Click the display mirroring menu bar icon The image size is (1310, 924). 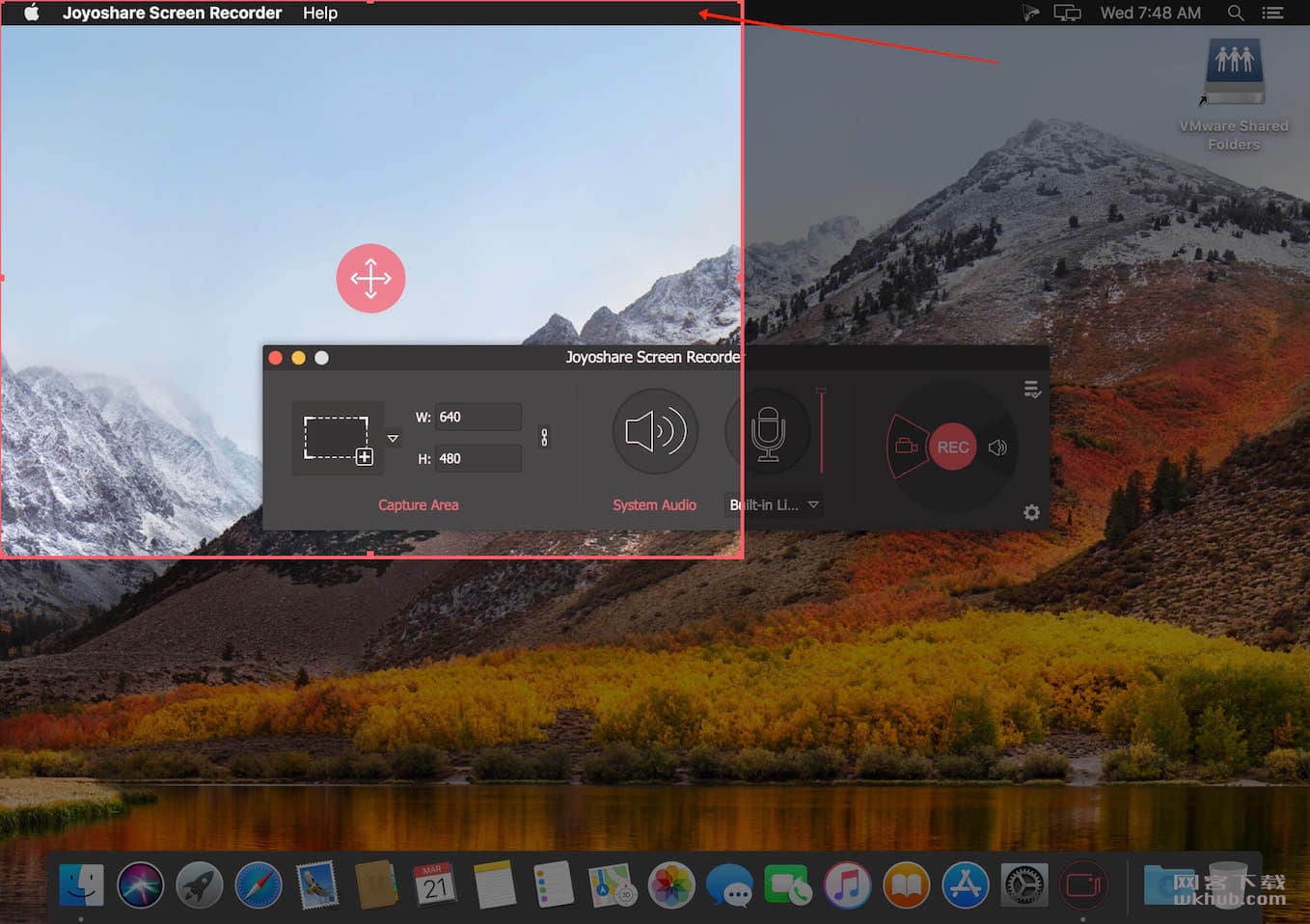click(x=1067, y=13)
